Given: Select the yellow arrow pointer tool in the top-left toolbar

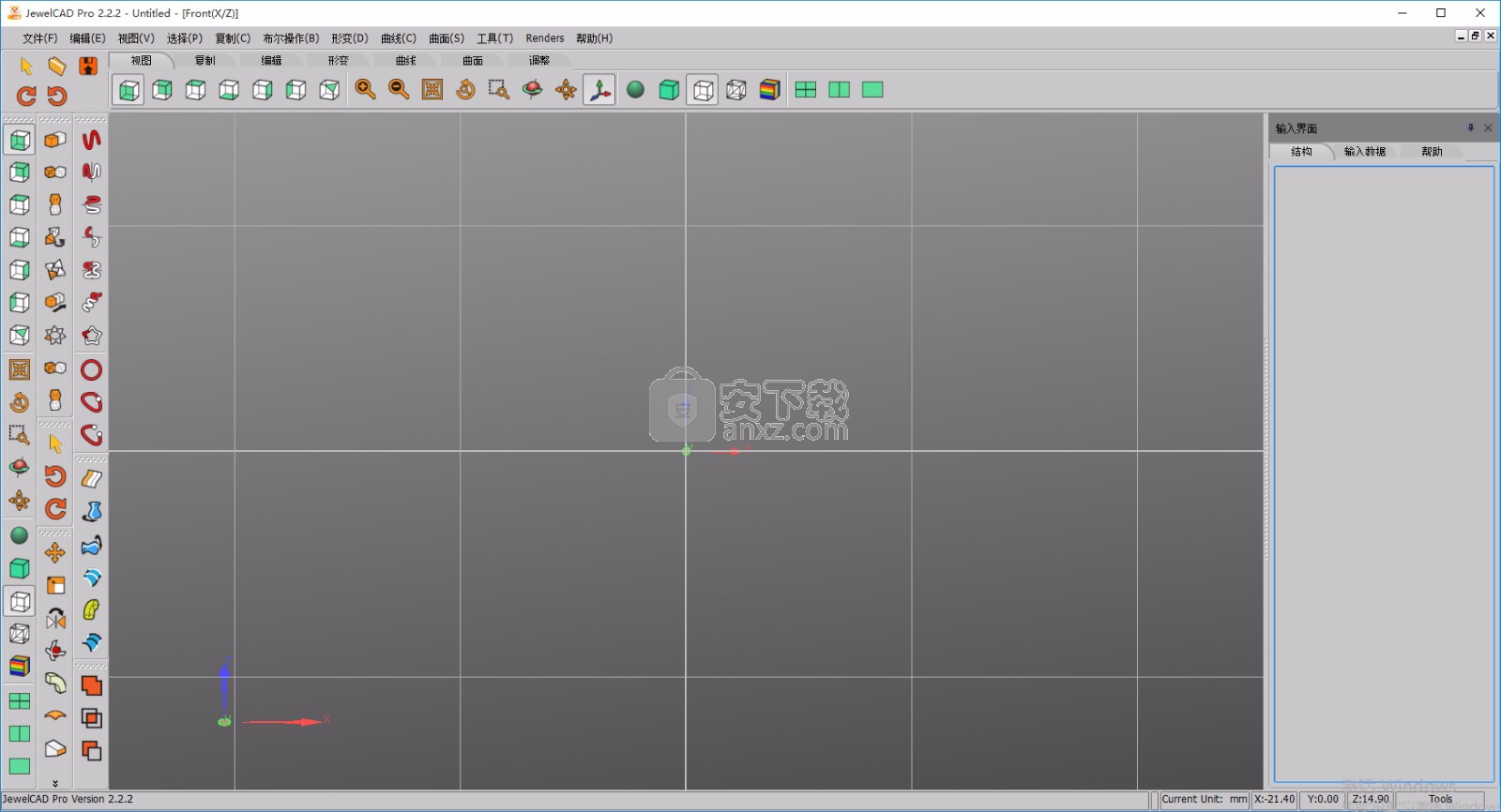Looking at the screenshot, I should (26, 66).
